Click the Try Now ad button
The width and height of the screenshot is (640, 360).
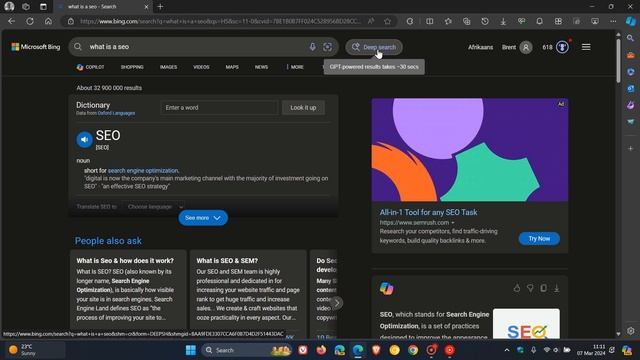539,238
